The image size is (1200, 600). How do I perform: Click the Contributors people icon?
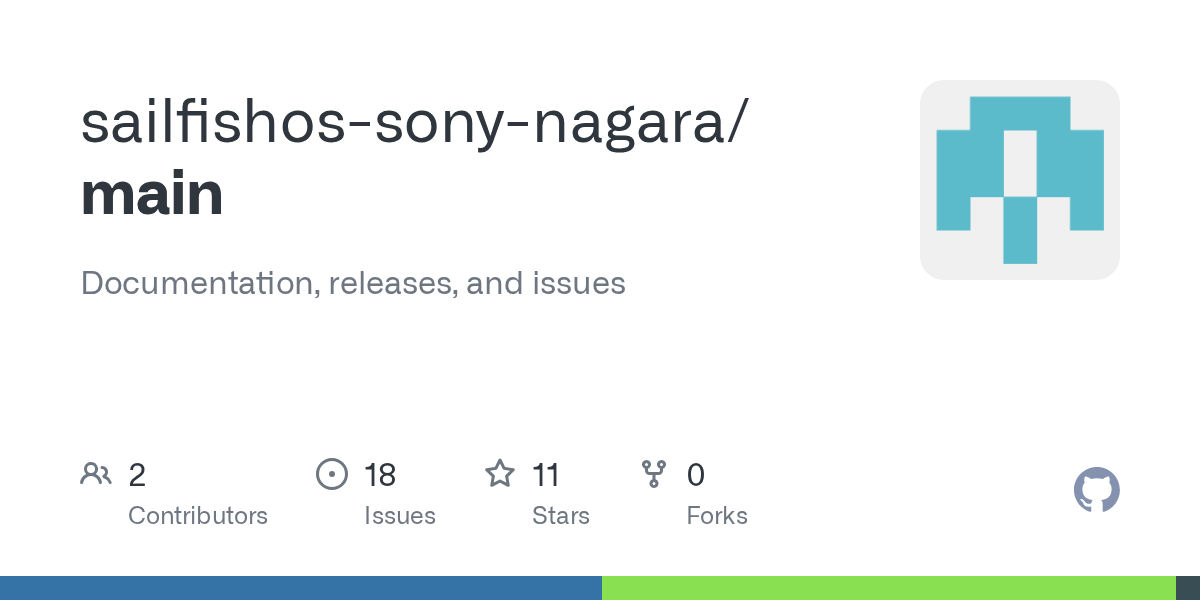tap(96, 474)
